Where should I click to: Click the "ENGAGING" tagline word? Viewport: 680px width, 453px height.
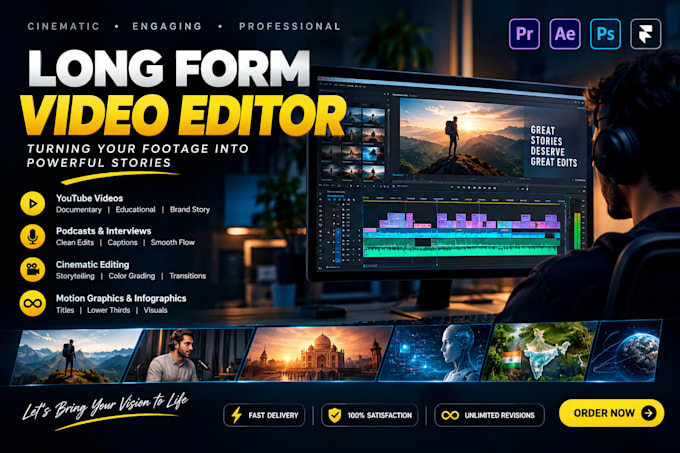(x=167, y=26)
